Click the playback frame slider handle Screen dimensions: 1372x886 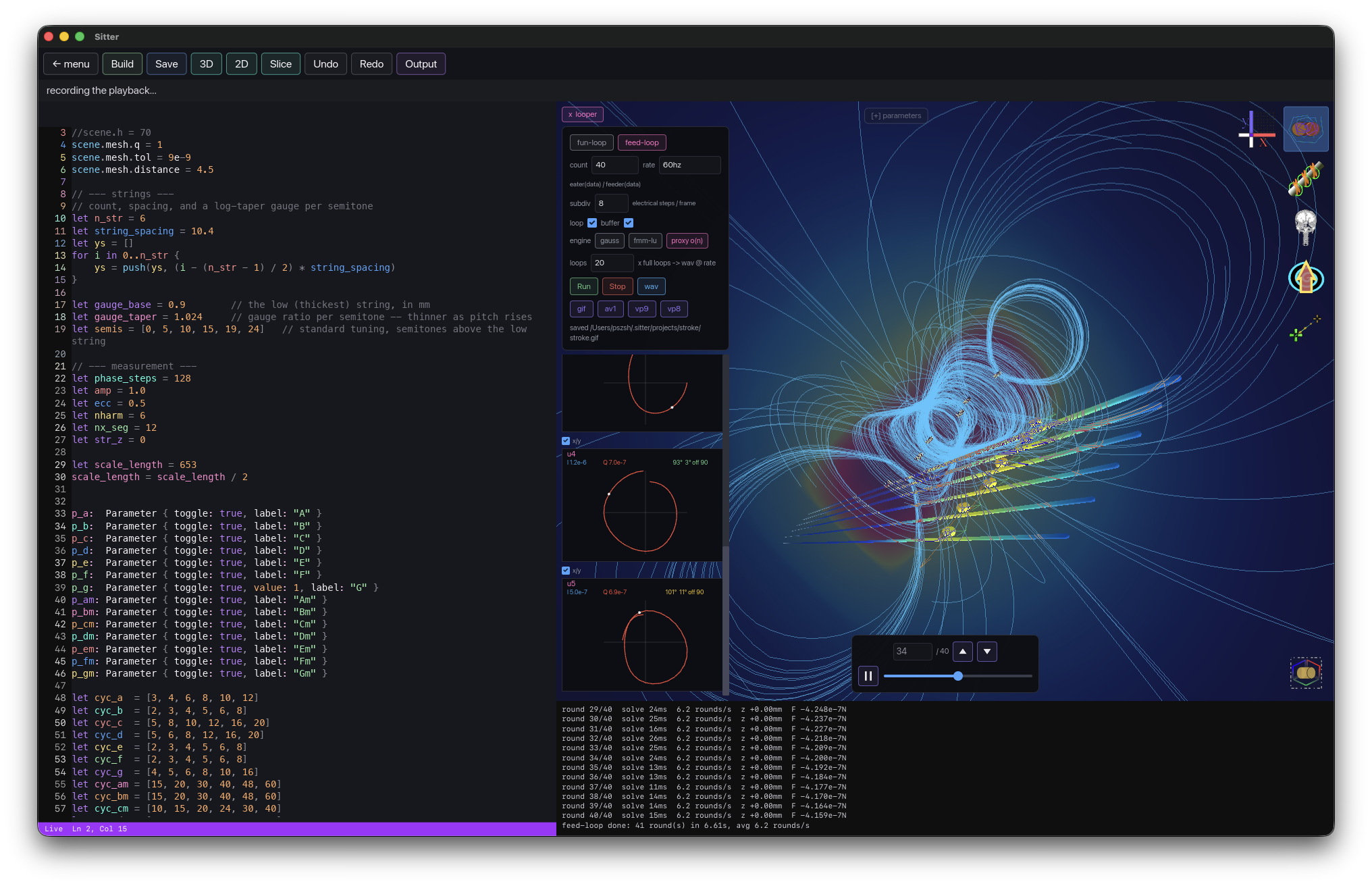coord(958,676)
